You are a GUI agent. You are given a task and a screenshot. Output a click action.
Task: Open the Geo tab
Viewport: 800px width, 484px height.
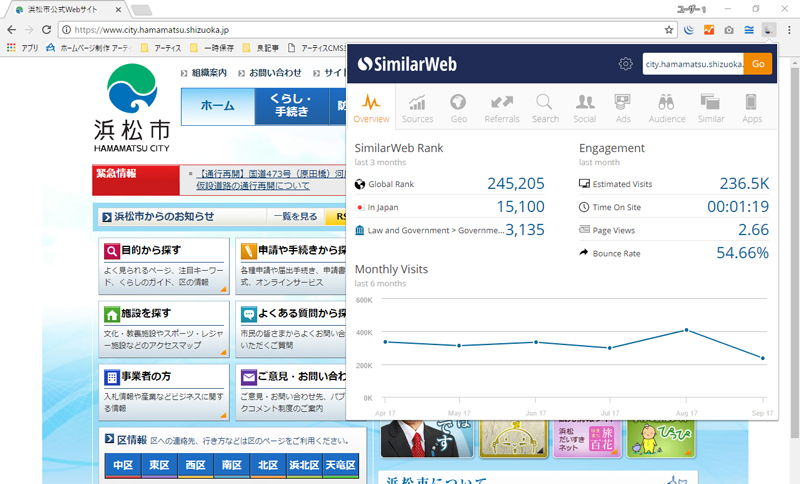[x=458, y=109]
